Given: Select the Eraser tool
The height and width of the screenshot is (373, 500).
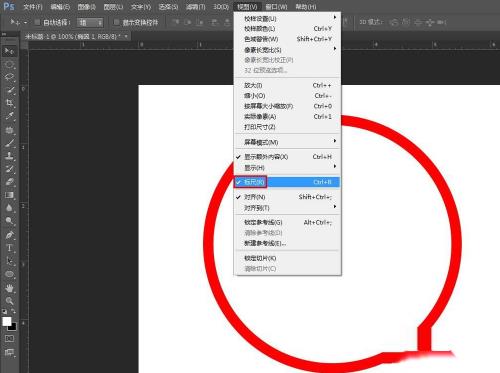Looking at the screenshot, I should (x=9, y=182).
